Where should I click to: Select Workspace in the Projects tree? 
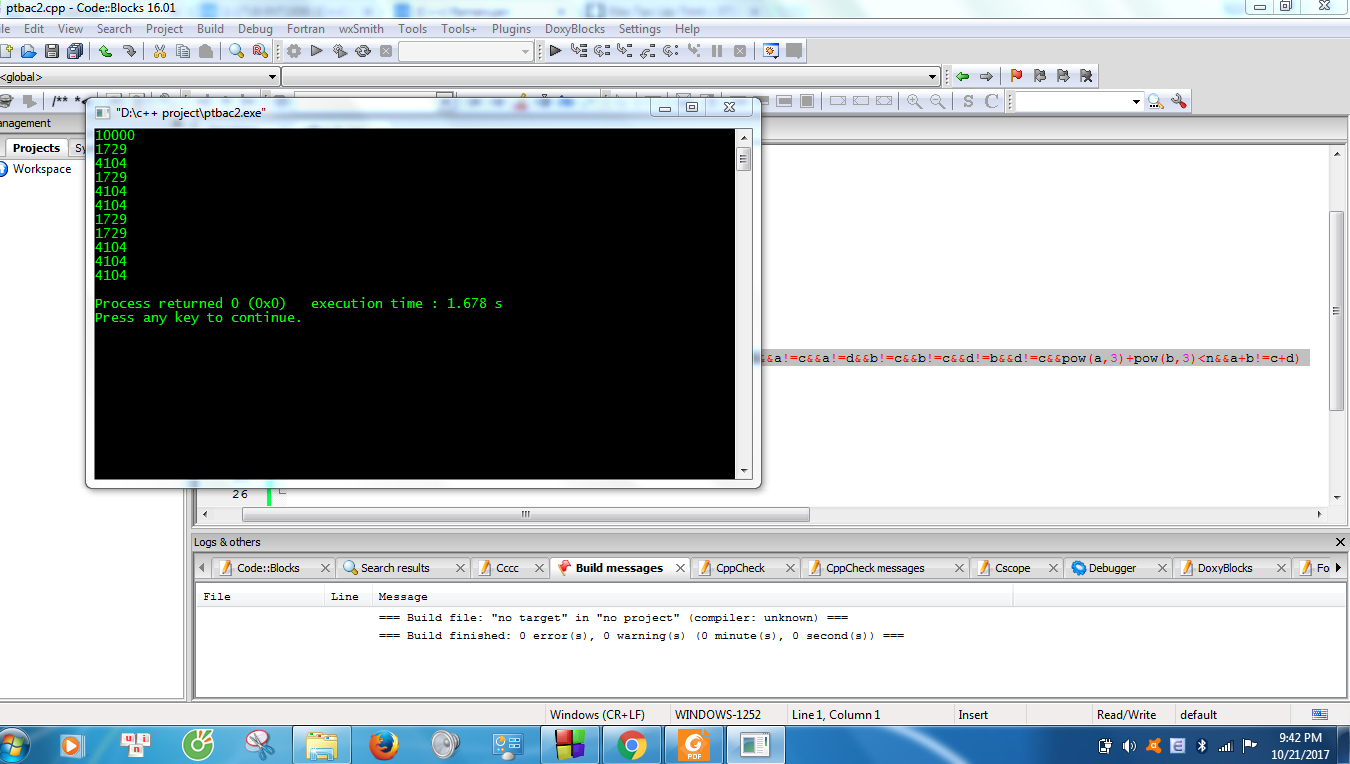(x=42, y=169)
